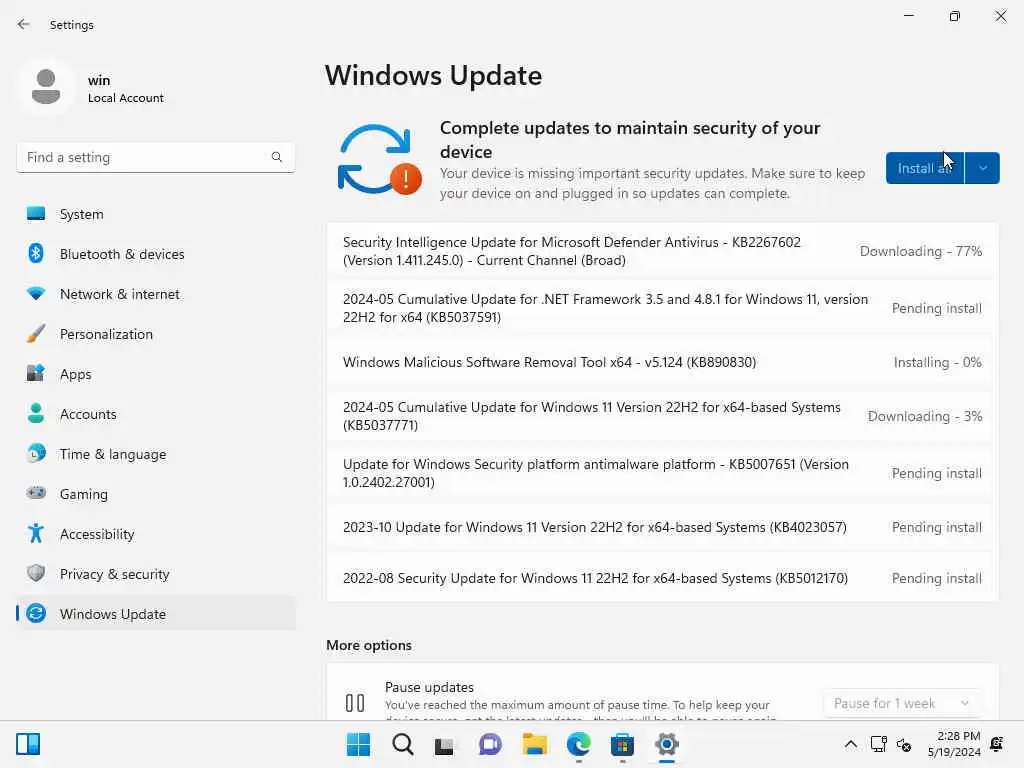
Task: Click the Personalization paintbrush icon
Action: 36,334
